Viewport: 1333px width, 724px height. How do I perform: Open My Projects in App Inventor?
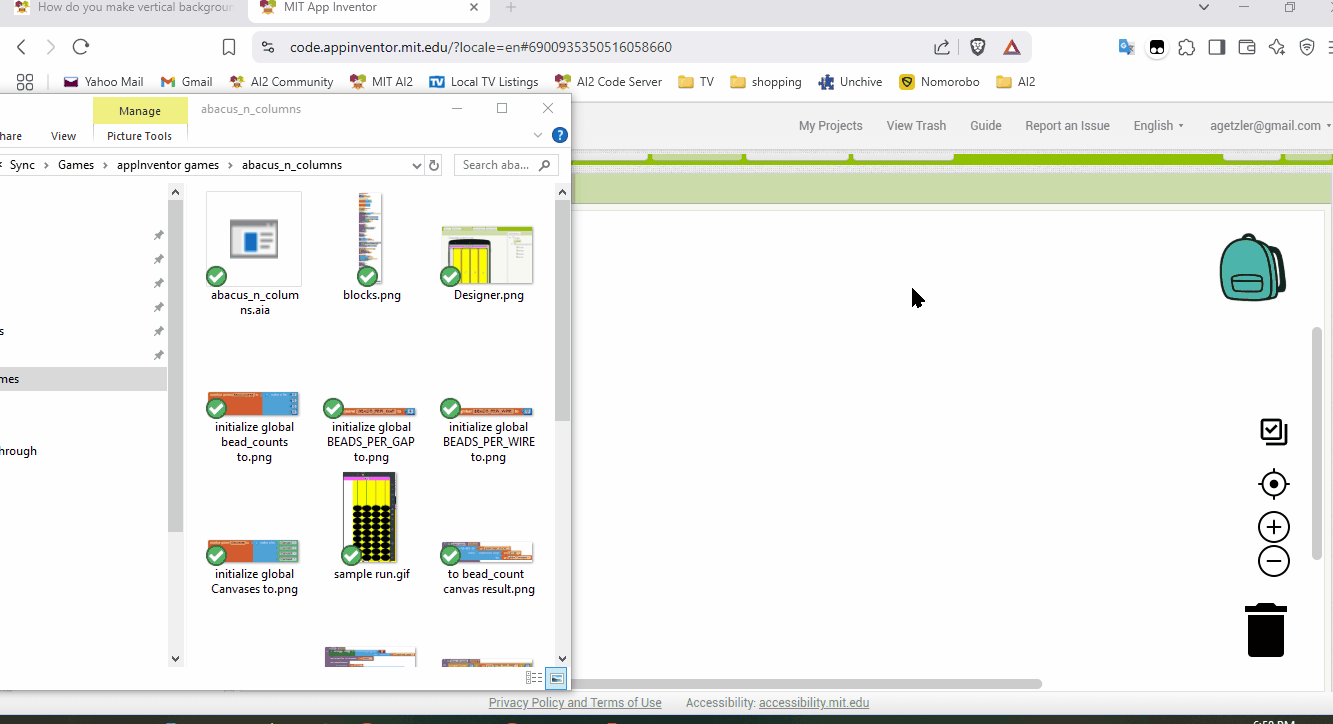830,126
